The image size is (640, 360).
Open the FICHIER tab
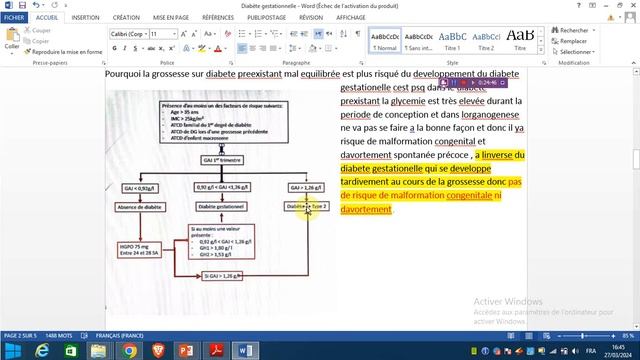point(14,18)
